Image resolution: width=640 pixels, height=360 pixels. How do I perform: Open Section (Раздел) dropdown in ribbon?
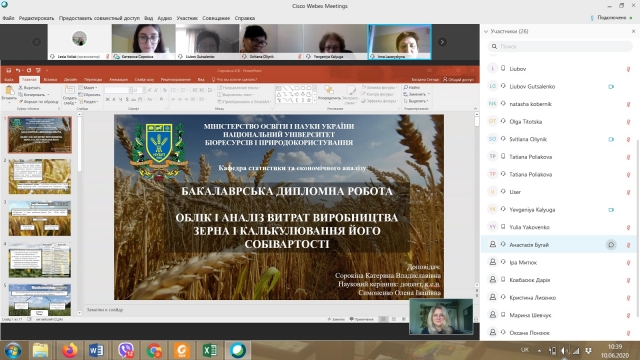tap(88, 102)
